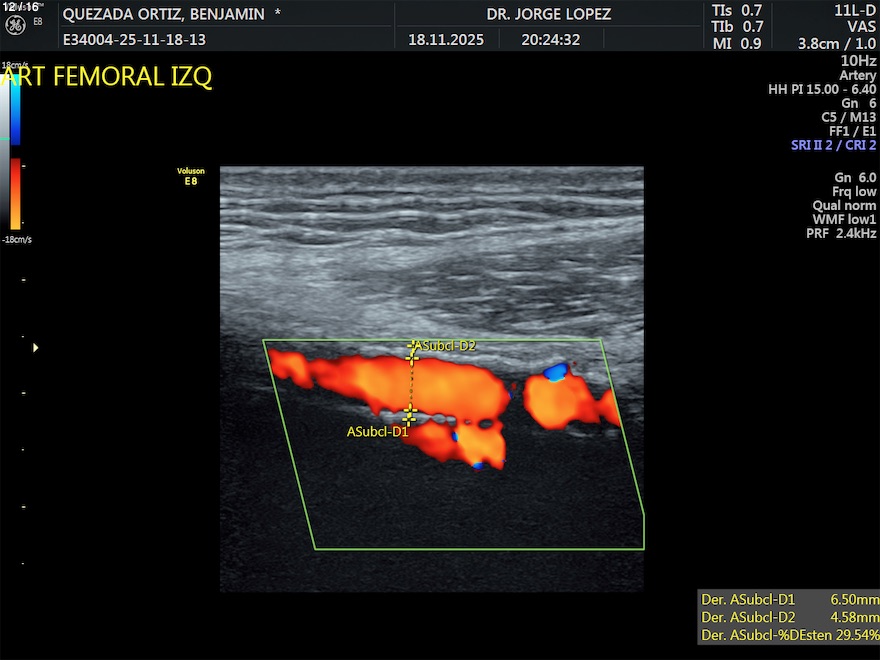Click the focal zone triangle marker on left
The image size is (880, 660).
[x=36, y=347]
